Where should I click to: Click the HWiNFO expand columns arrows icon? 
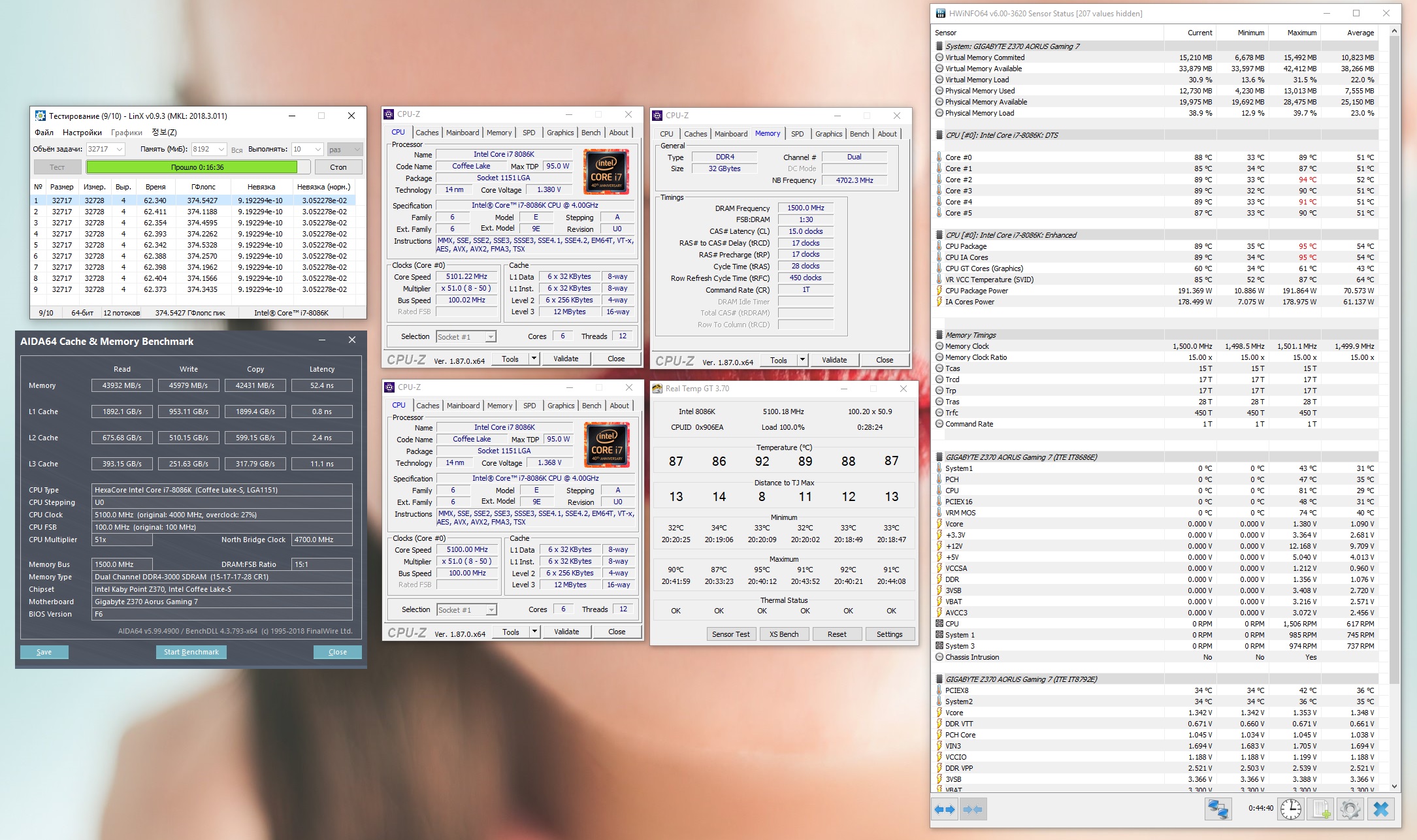click(945, 809)
